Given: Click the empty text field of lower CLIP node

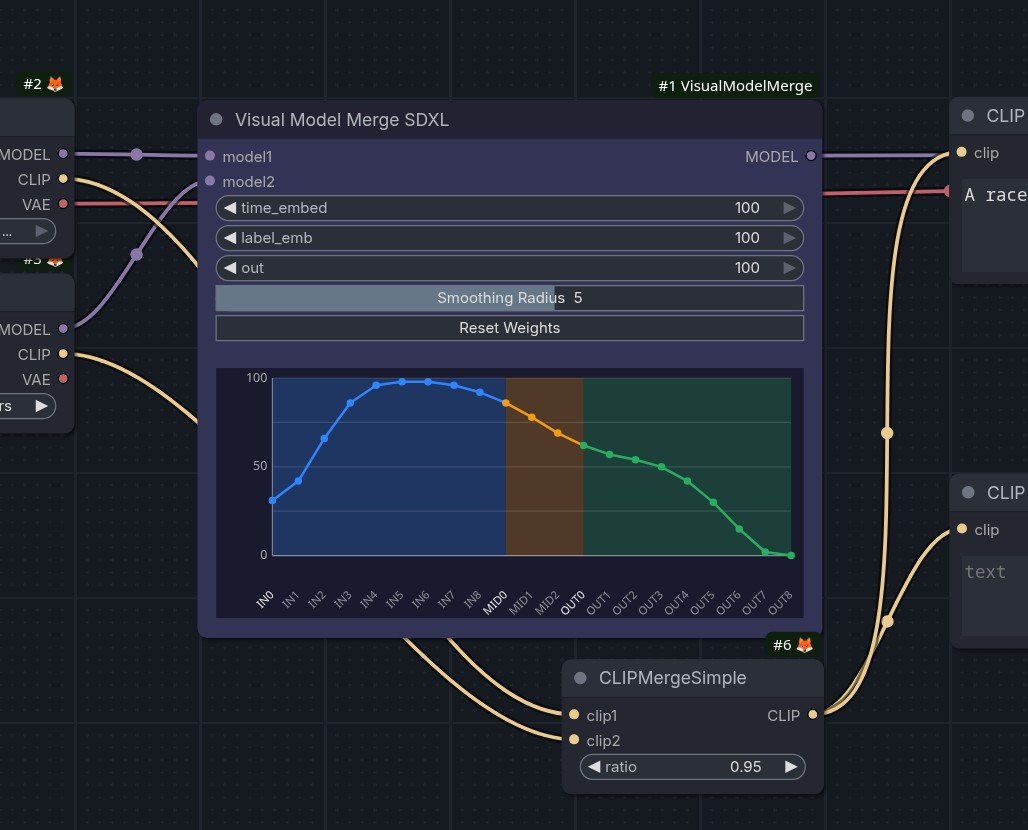Looking at the screenshot, I should click(995, 596).
